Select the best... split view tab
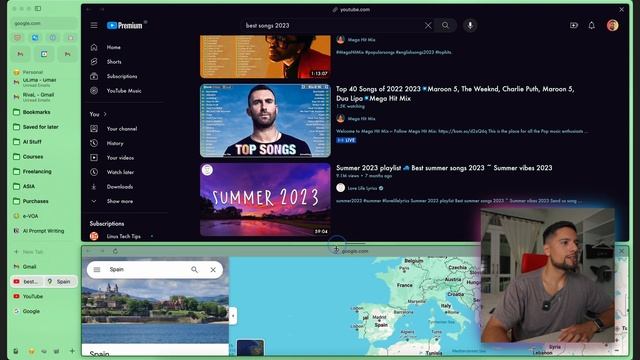Screen dimensions: 640x360 point(27,282)
